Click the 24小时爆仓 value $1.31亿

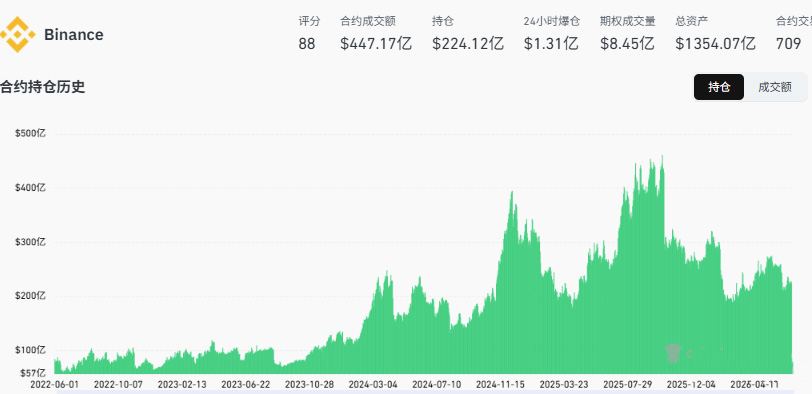(551, 43)
